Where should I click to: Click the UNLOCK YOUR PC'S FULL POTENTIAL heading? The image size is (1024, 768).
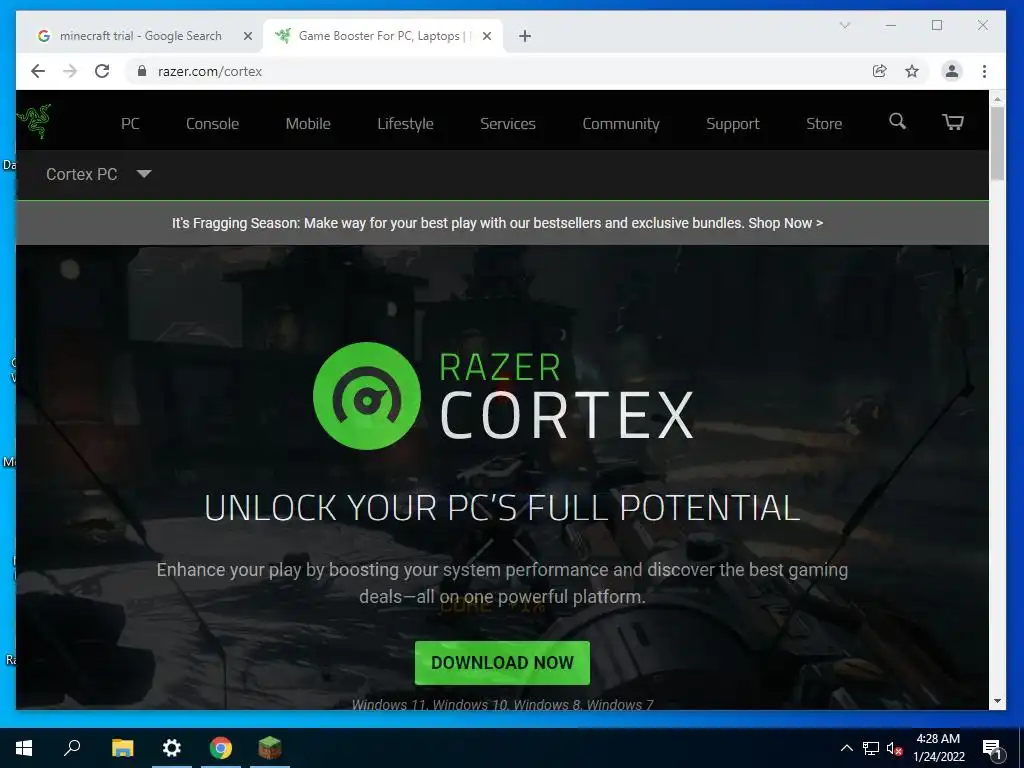point(502,507)
